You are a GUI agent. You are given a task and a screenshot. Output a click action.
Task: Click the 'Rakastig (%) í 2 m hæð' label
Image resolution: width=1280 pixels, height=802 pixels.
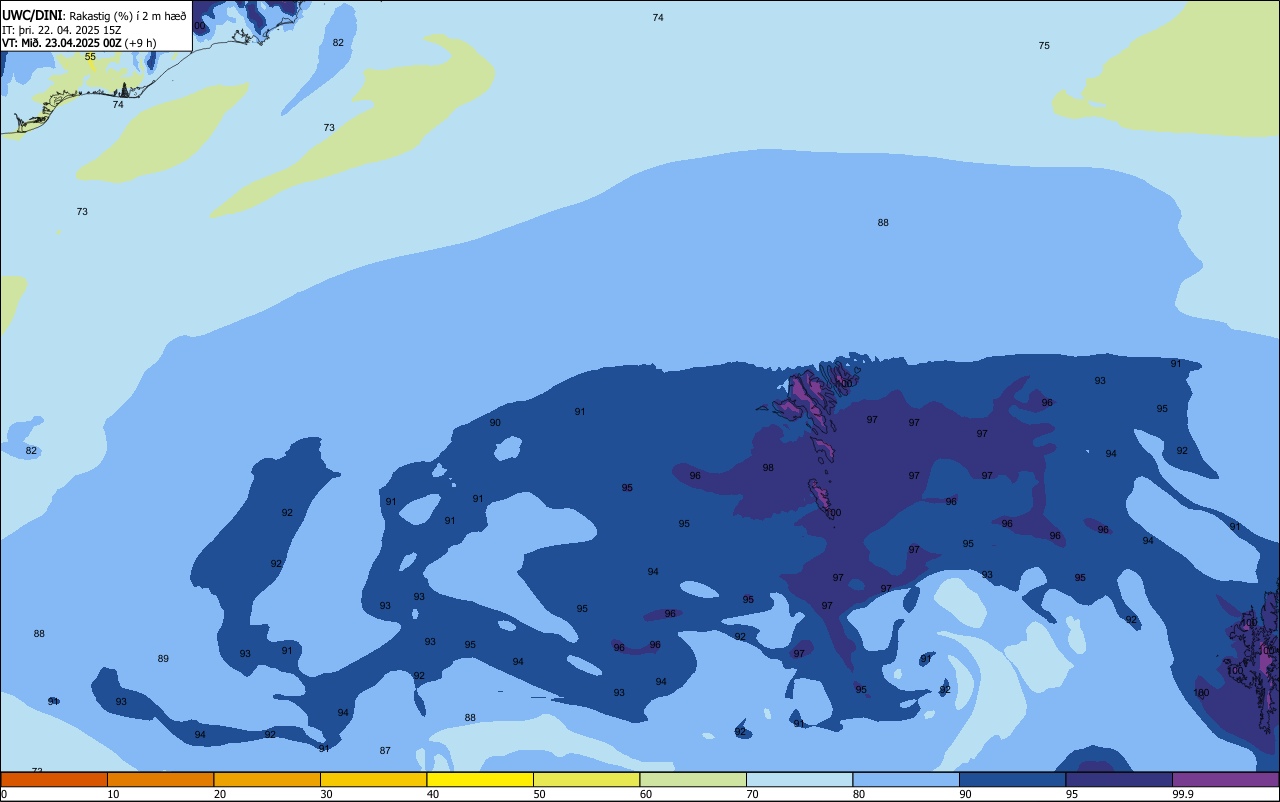[128, 16]
